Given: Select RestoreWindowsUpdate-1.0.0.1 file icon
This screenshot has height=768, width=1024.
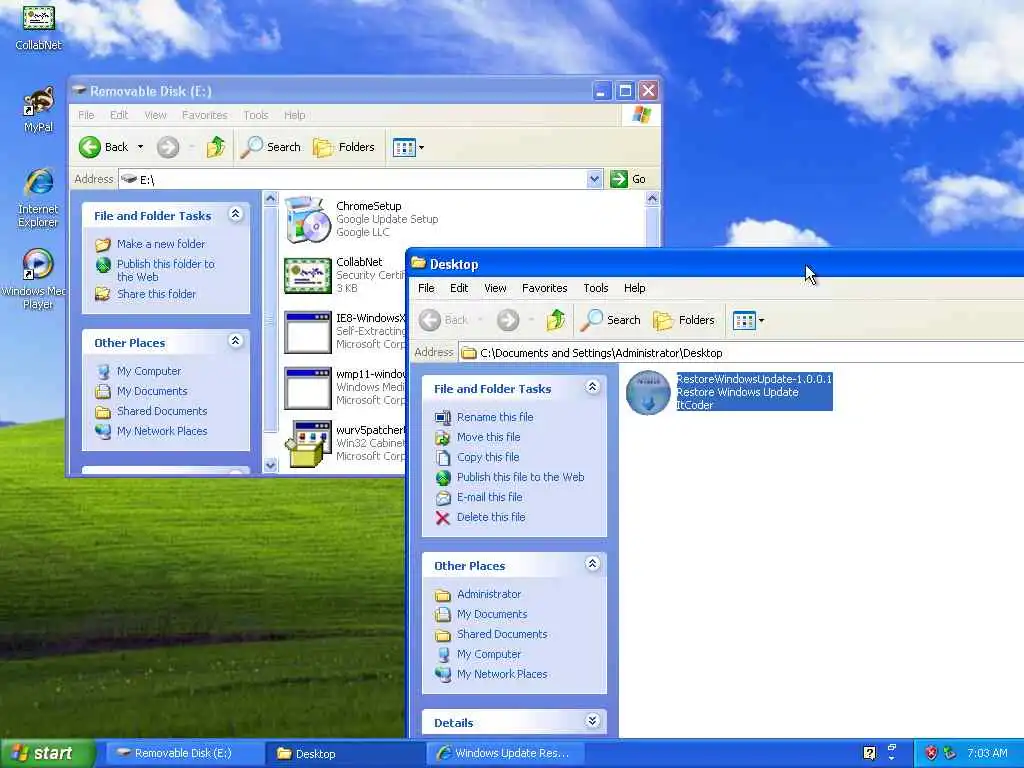Looking at the screenshot, I should [648, 392].
